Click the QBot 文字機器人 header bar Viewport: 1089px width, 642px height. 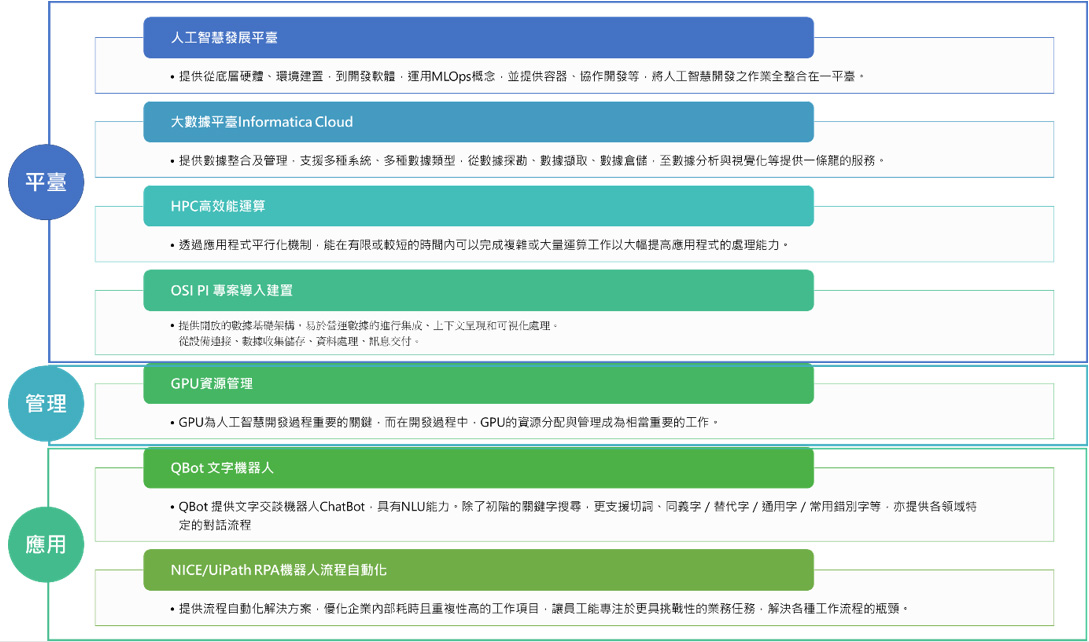pyautogui.click(x=479, y=468)
